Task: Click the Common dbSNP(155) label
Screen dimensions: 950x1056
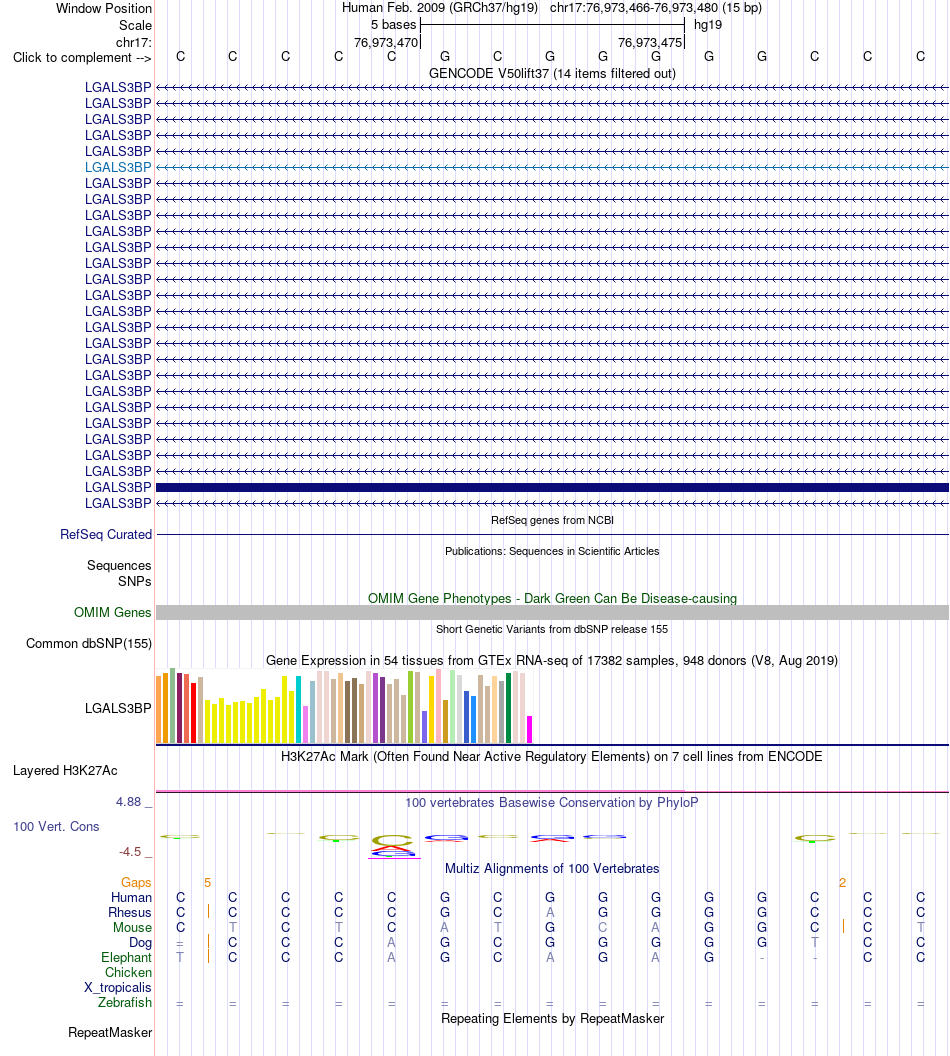Action: (x=89, y=643)
